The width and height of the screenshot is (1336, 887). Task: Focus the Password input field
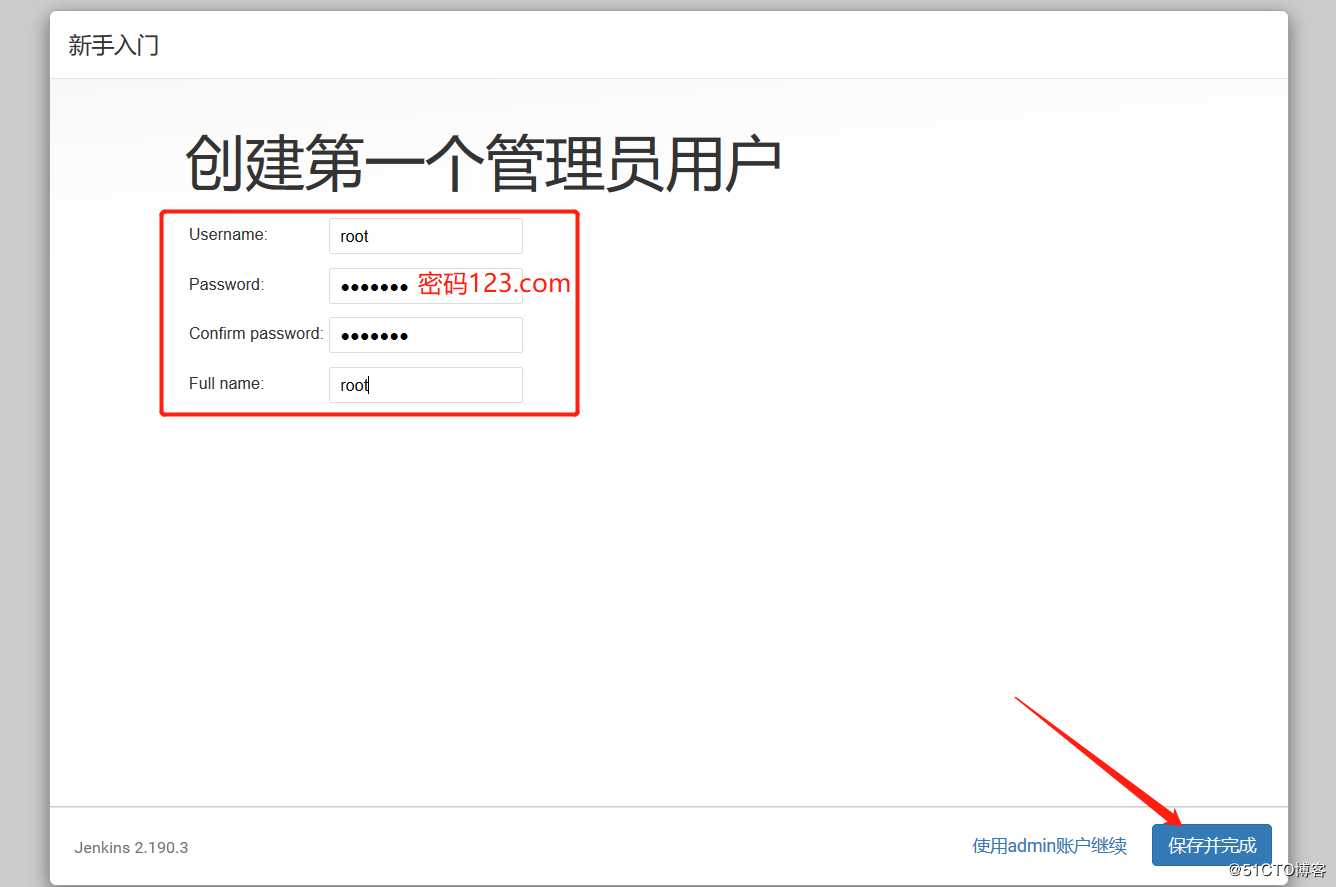point(426,286)
